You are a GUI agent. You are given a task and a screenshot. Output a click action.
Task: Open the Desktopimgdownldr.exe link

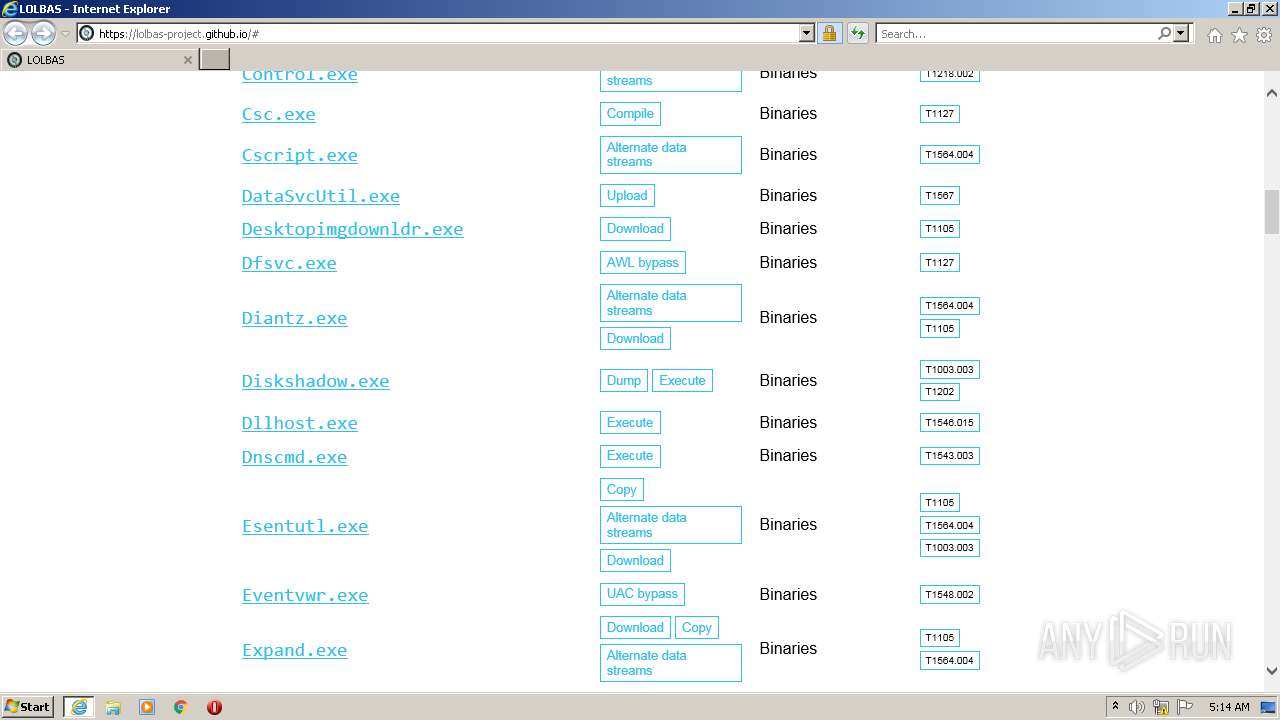(352, 229)
